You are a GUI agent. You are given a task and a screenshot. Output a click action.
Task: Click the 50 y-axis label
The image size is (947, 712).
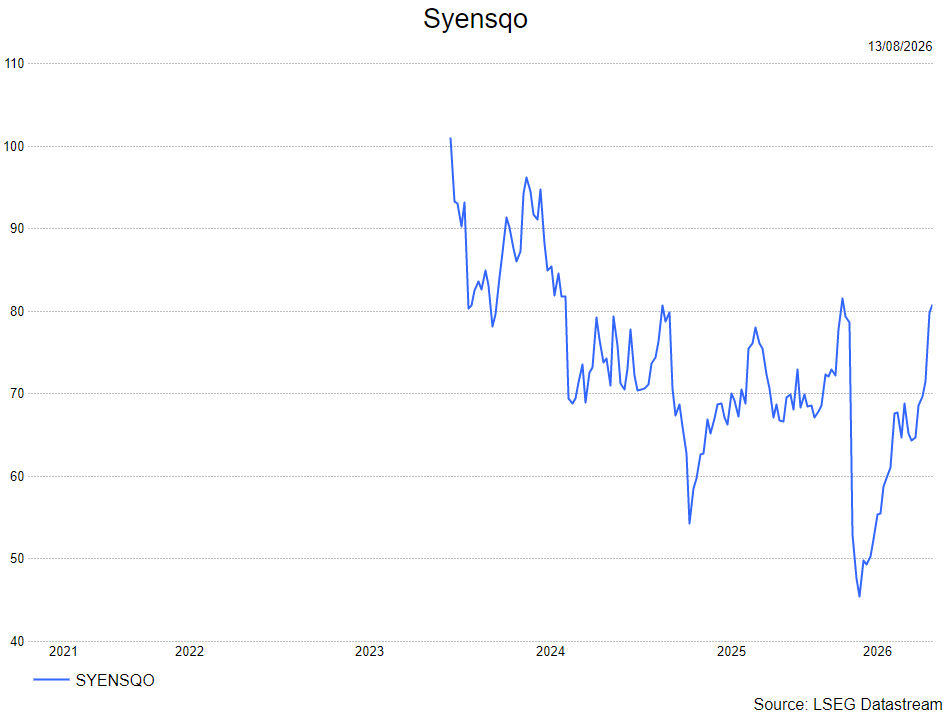point(17,559)
